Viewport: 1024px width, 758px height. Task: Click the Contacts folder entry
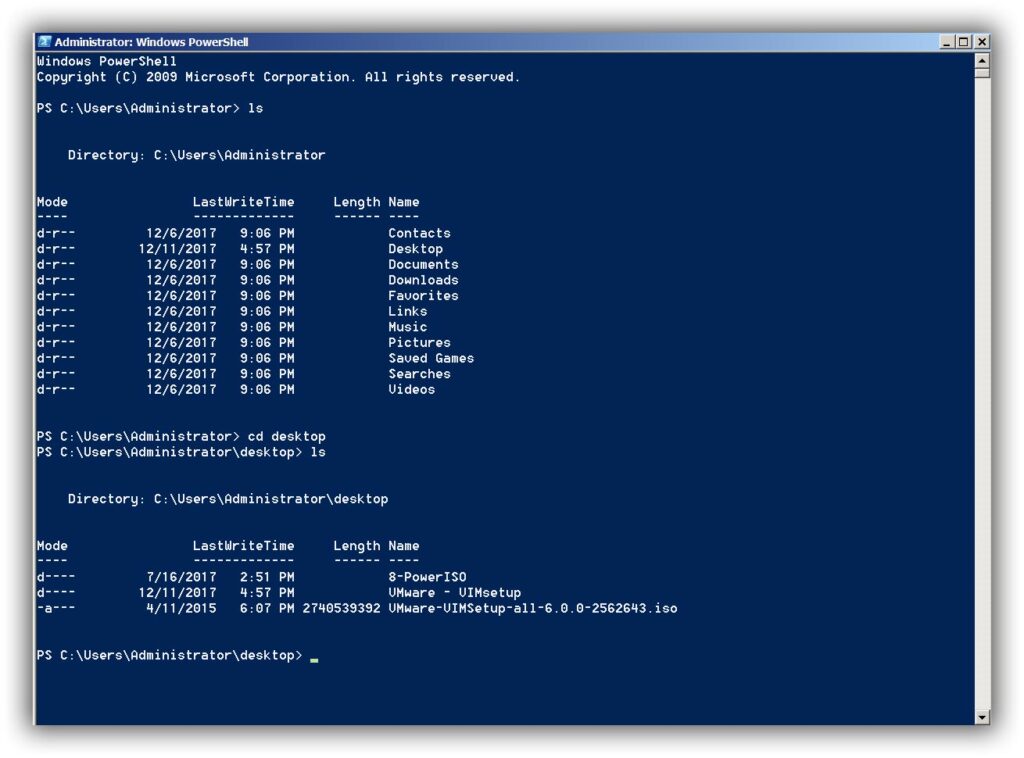419,233
